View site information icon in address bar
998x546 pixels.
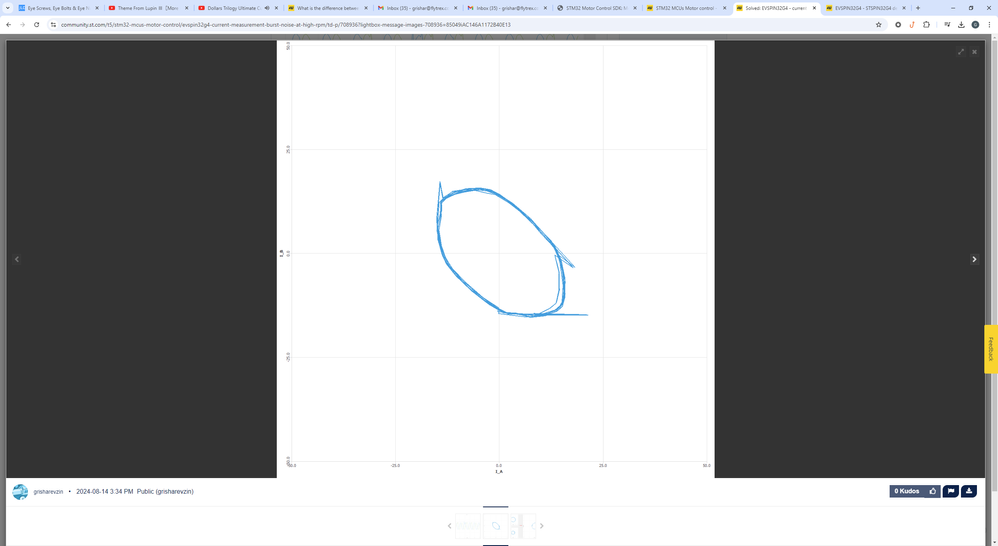point(53,25)
